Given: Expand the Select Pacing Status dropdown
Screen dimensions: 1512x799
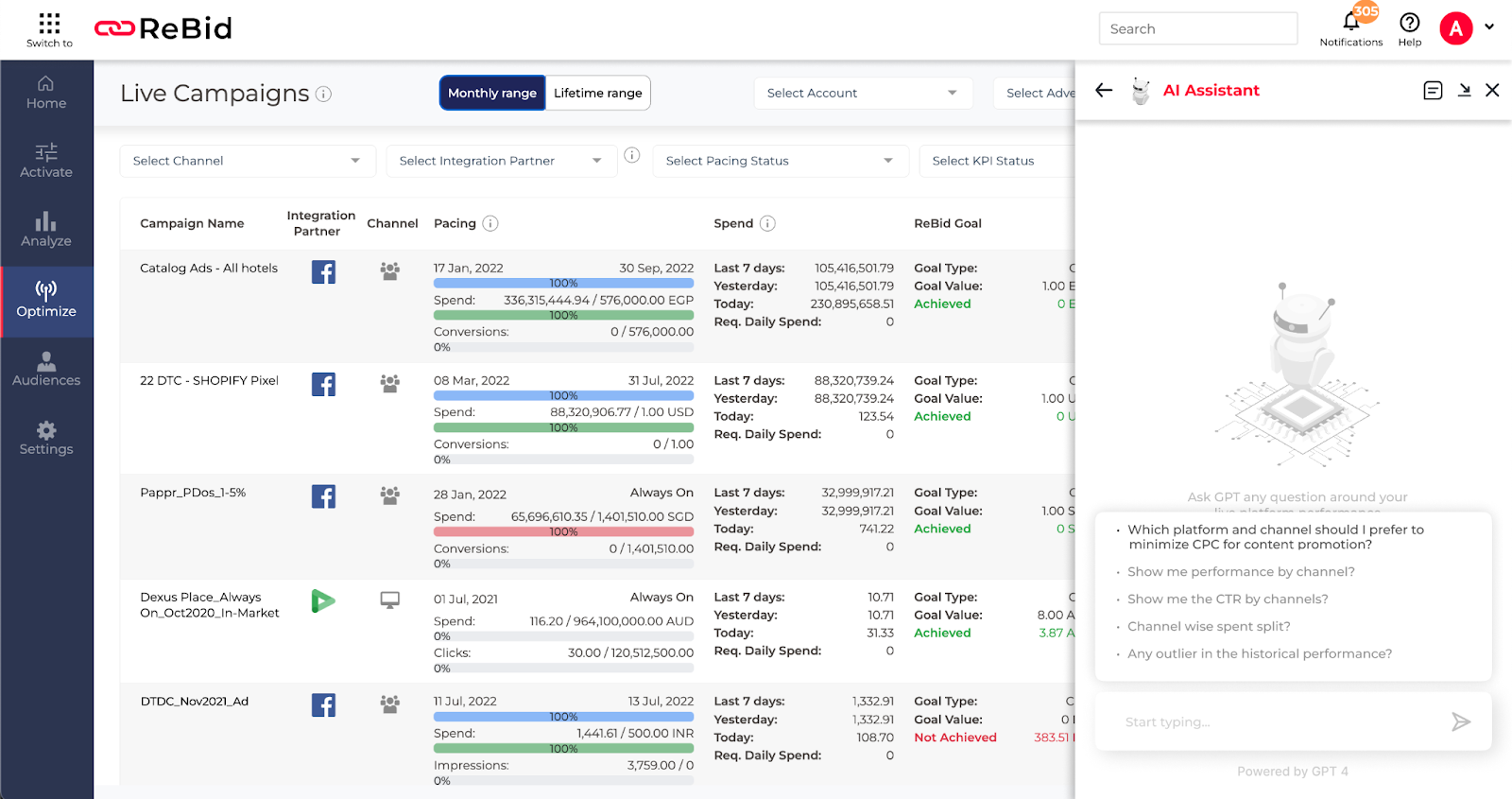Looking at the screenshot, I should click(x=780, y=161).
